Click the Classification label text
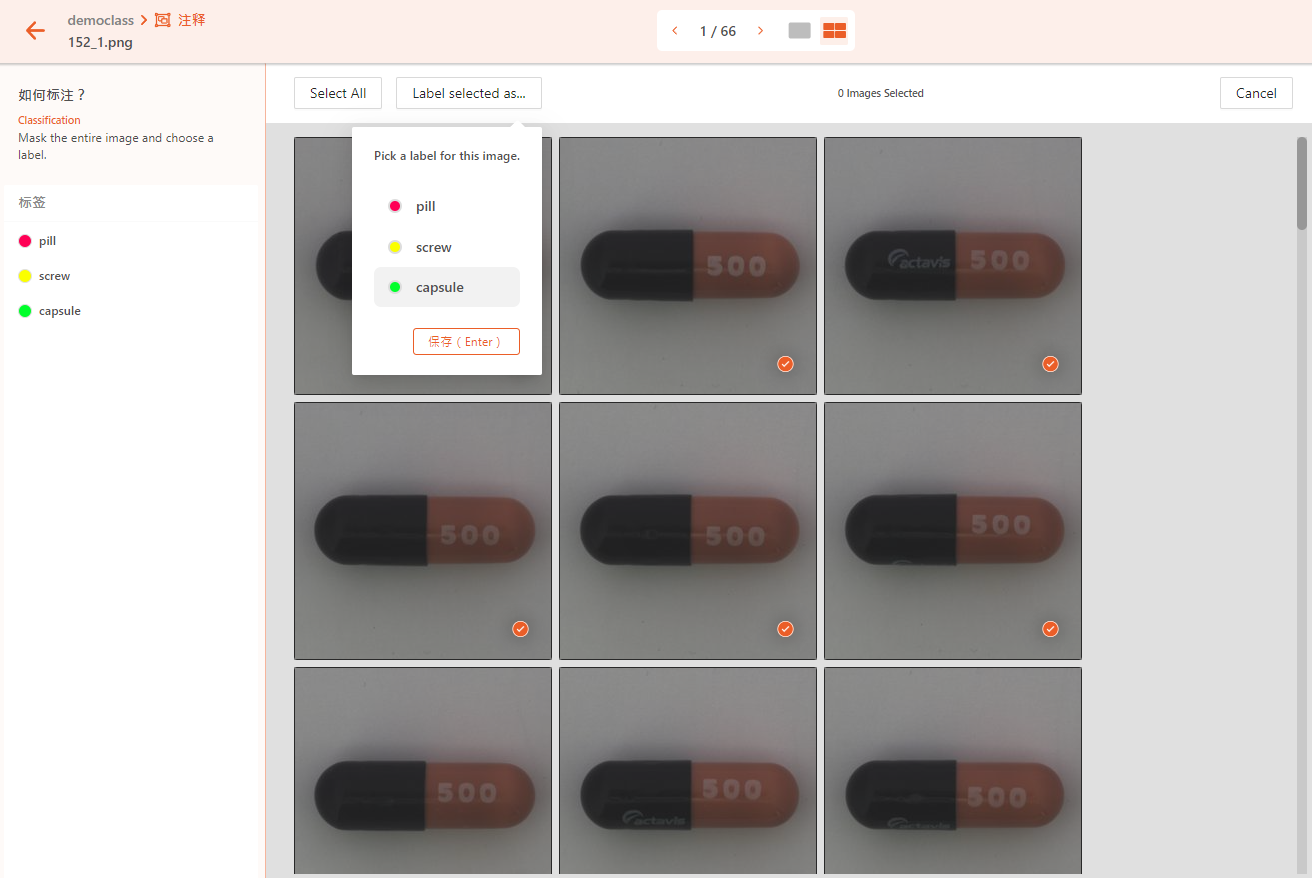The height and width of the screenshot is (878, 1312). 49,120
